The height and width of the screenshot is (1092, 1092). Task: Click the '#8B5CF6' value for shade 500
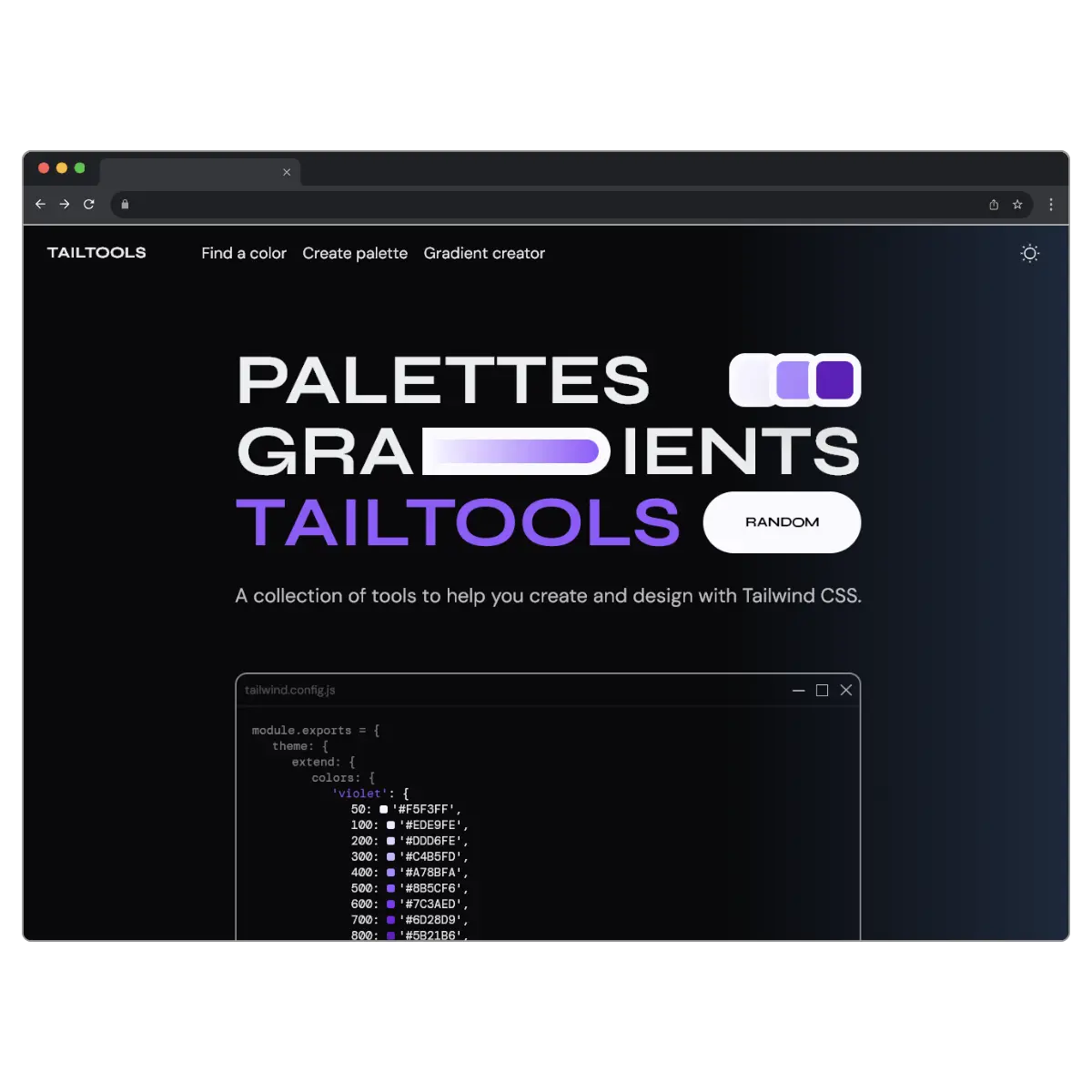(x=432, y=888)
